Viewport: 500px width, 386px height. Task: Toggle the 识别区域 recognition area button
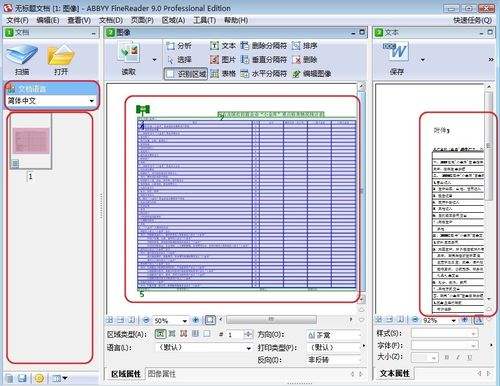186,74
